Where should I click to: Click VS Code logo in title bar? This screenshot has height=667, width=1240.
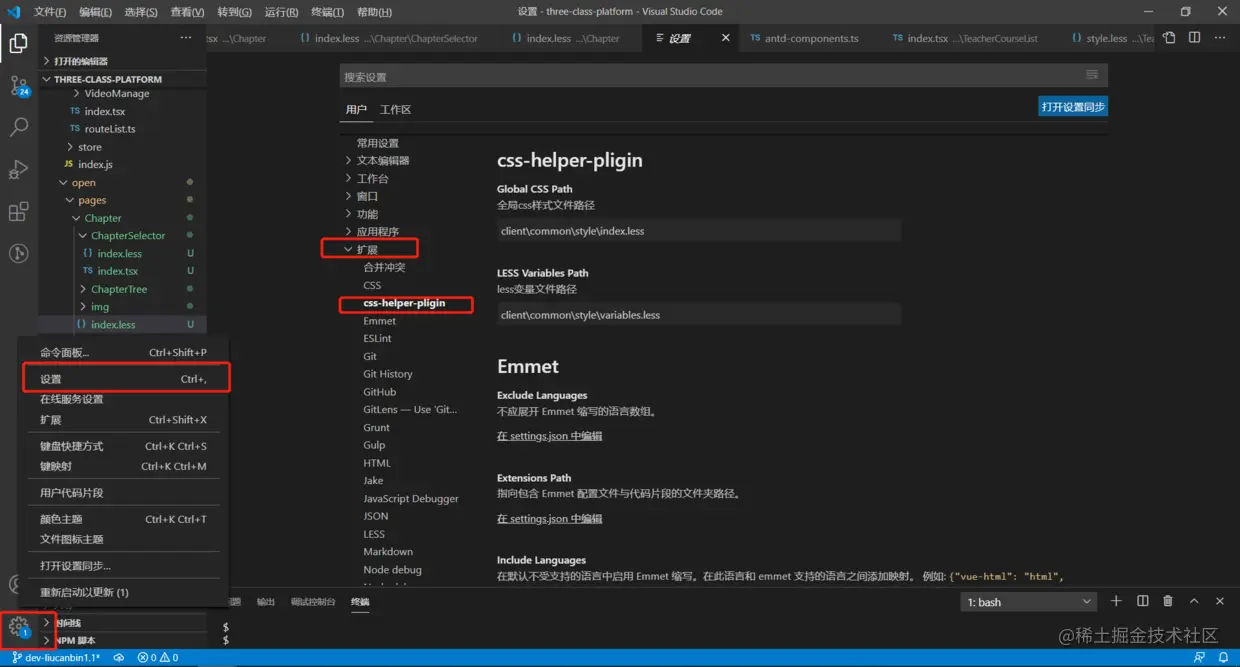[13, 12]
